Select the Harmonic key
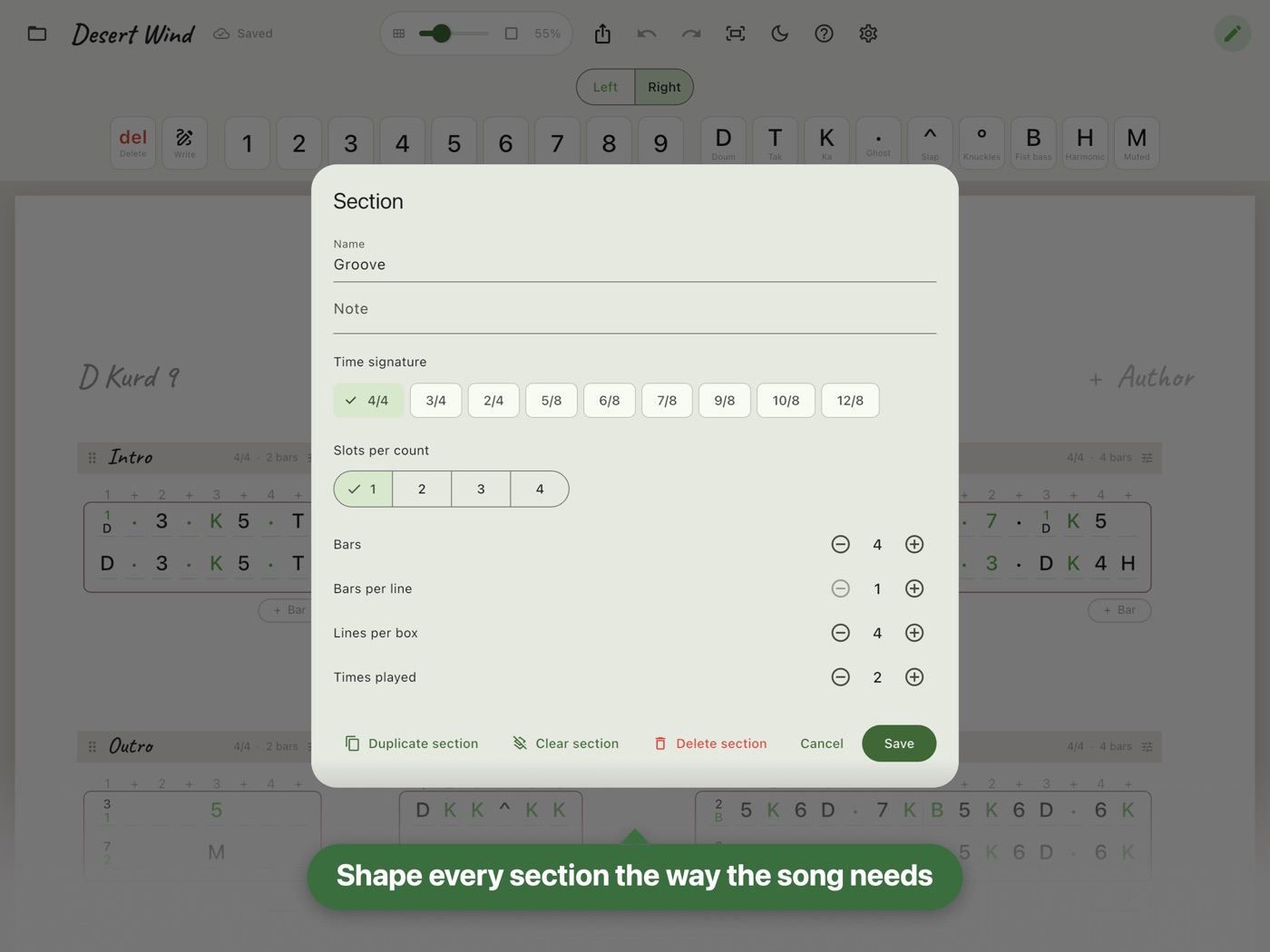 tap(1085, 142)
